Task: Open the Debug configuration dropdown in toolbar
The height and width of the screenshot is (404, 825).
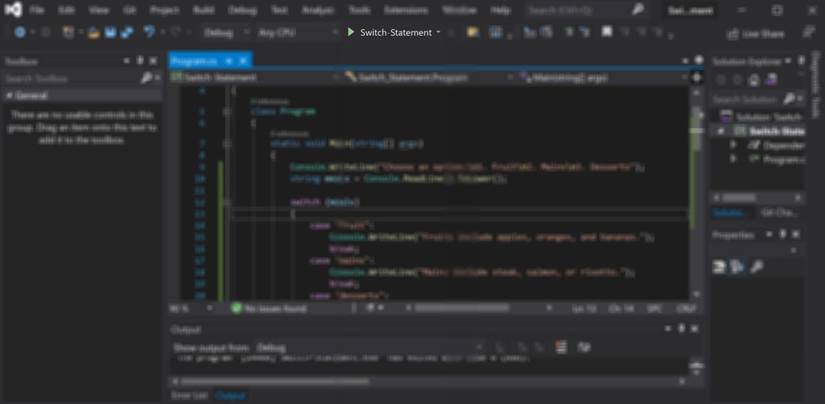Action: coord(226,33)
